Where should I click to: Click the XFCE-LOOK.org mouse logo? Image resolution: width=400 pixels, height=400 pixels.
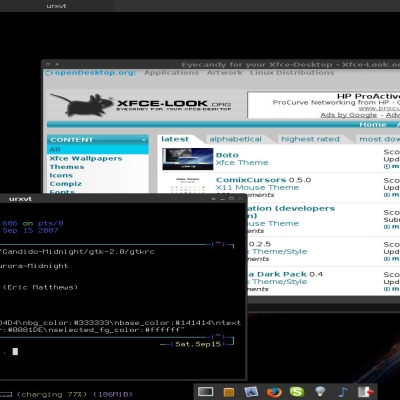(x=141, y=105)
